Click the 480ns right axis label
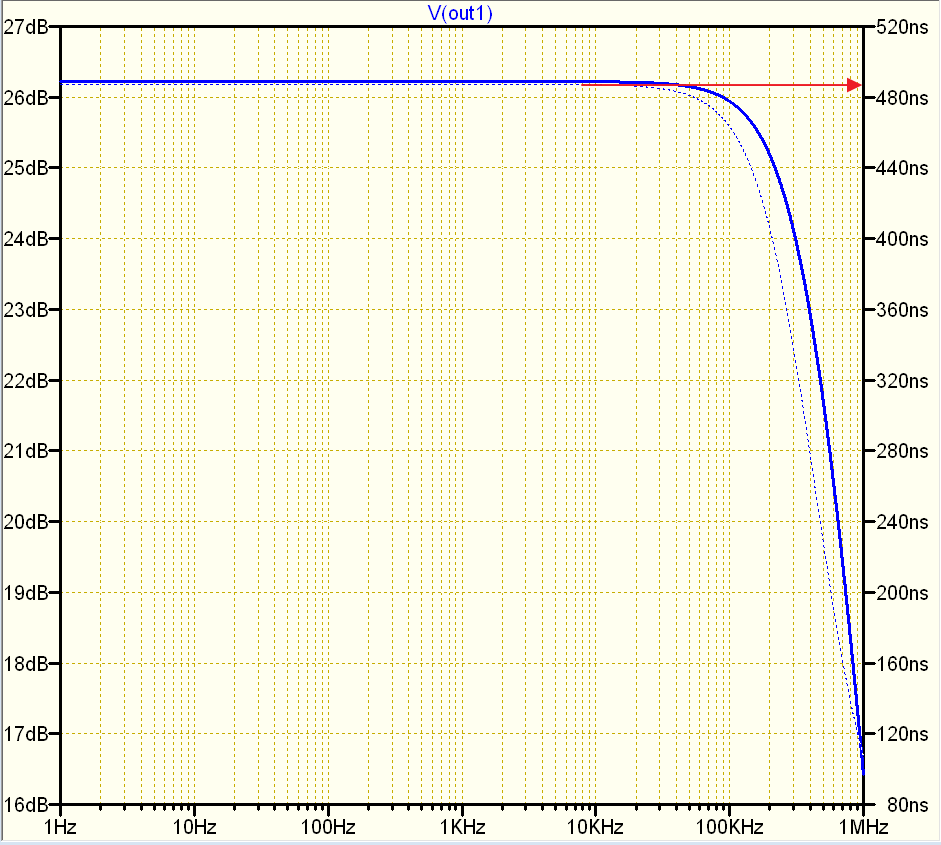Viewport: 941px width, 845px height. coord(902,98)
